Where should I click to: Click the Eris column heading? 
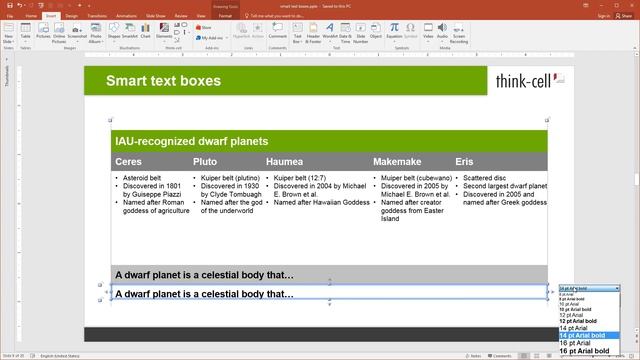coord(464,162)
